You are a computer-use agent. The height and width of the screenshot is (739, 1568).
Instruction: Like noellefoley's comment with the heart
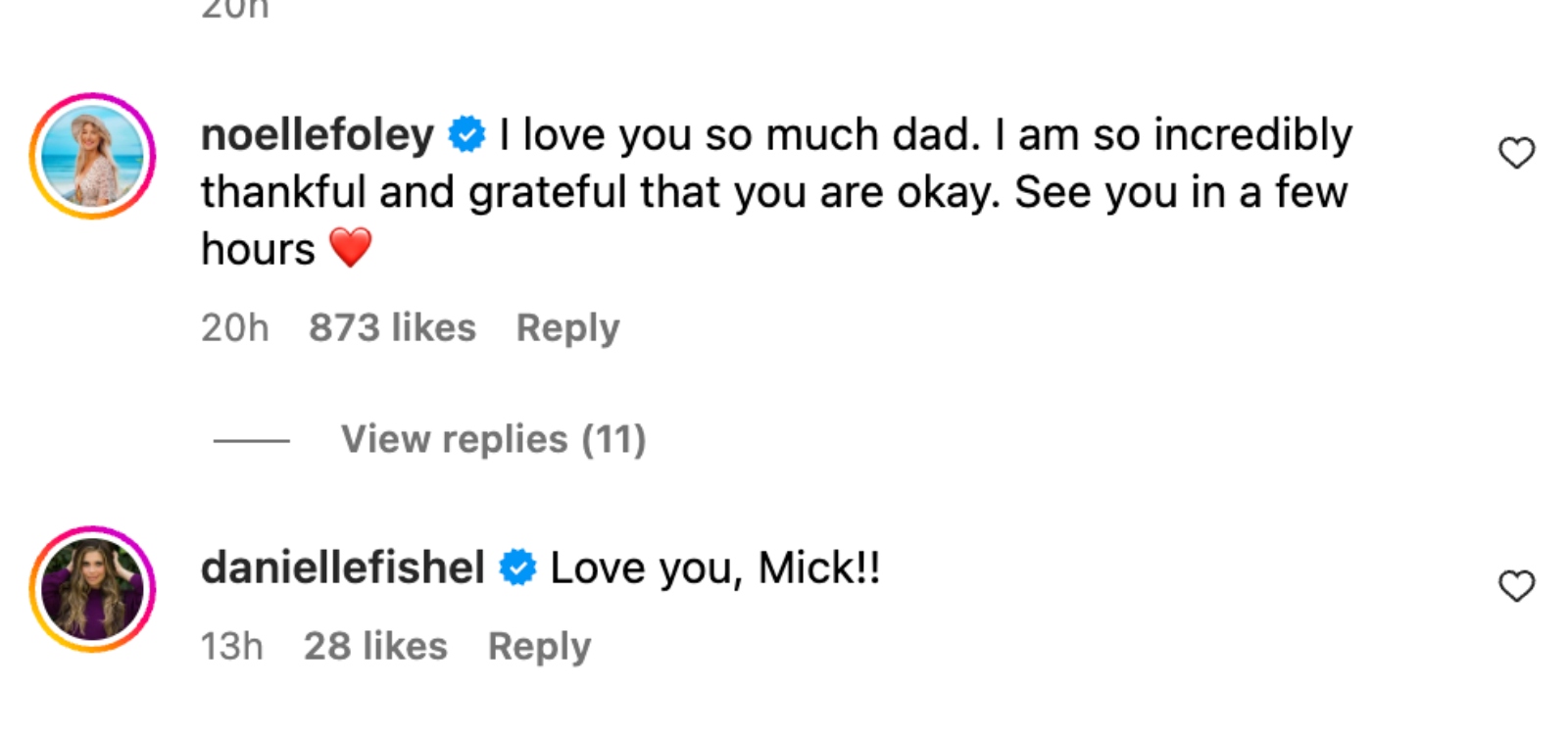1516,153
